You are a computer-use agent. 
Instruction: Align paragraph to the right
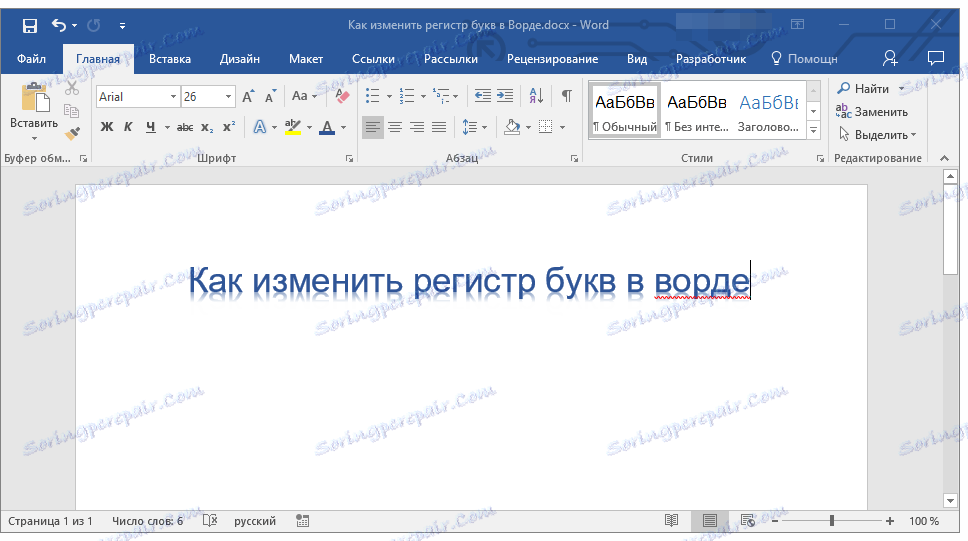(x=417, y=127)
